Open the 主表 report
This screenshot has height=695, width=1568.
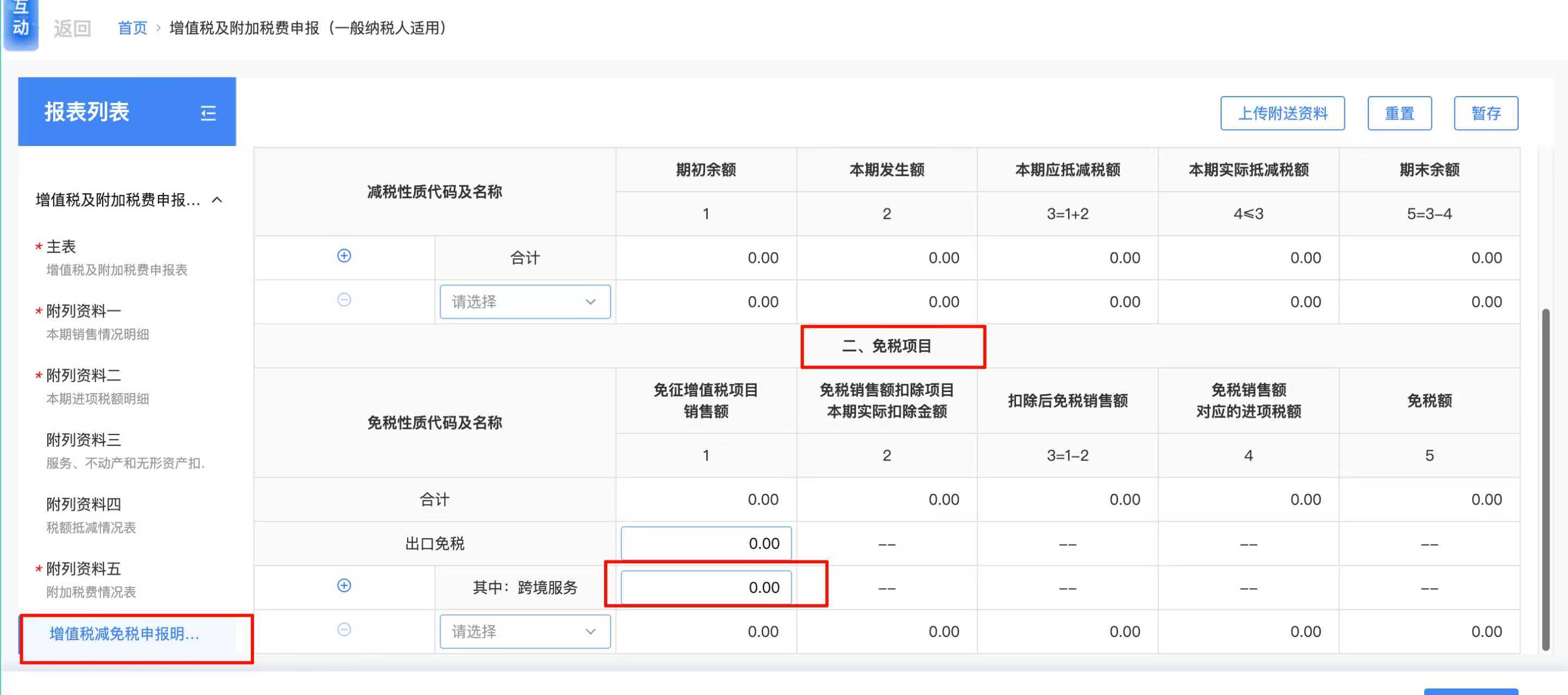[x=61, y=247]
